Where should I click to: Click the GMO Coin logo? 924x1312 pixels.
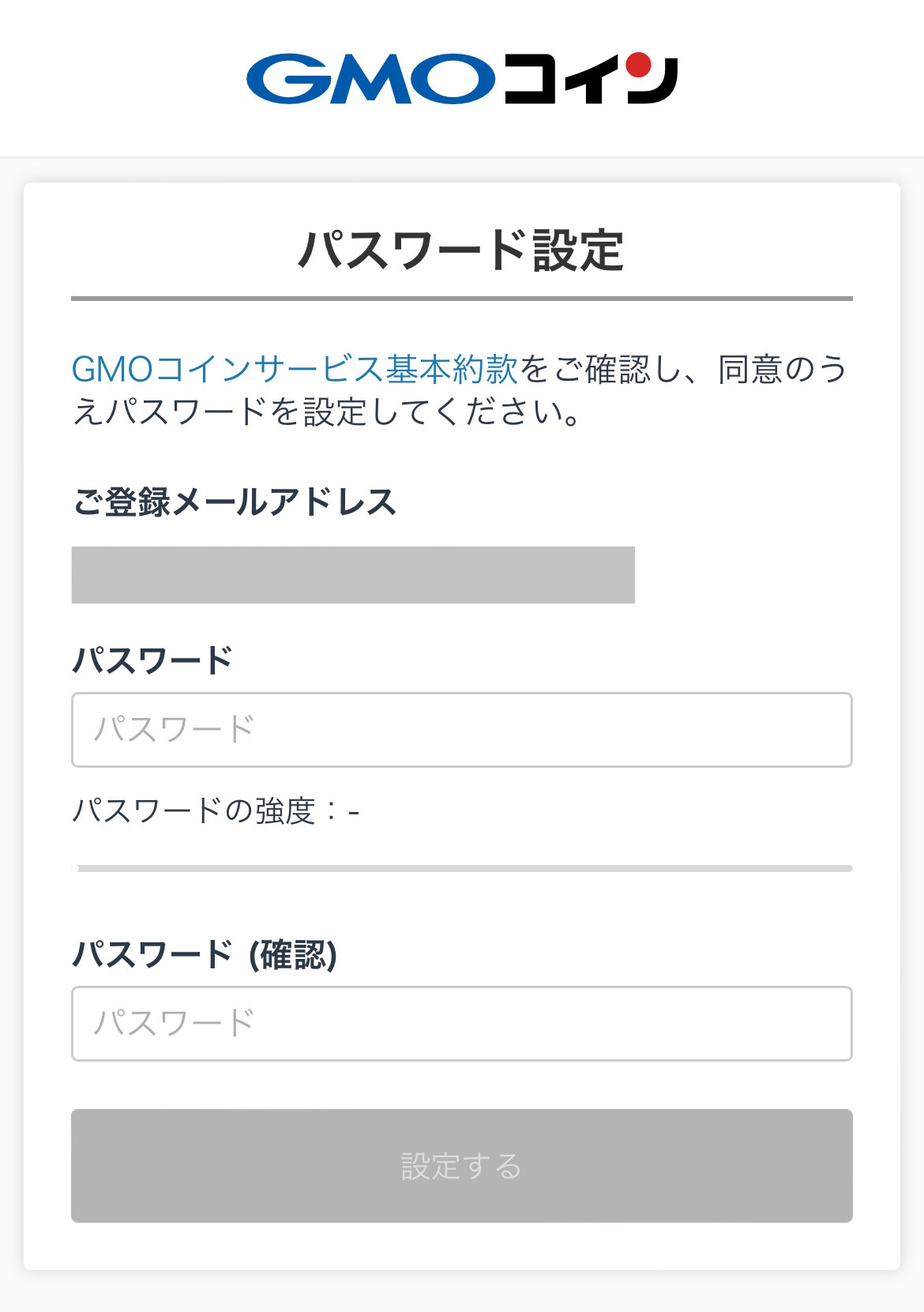click(x=462, y=79)
